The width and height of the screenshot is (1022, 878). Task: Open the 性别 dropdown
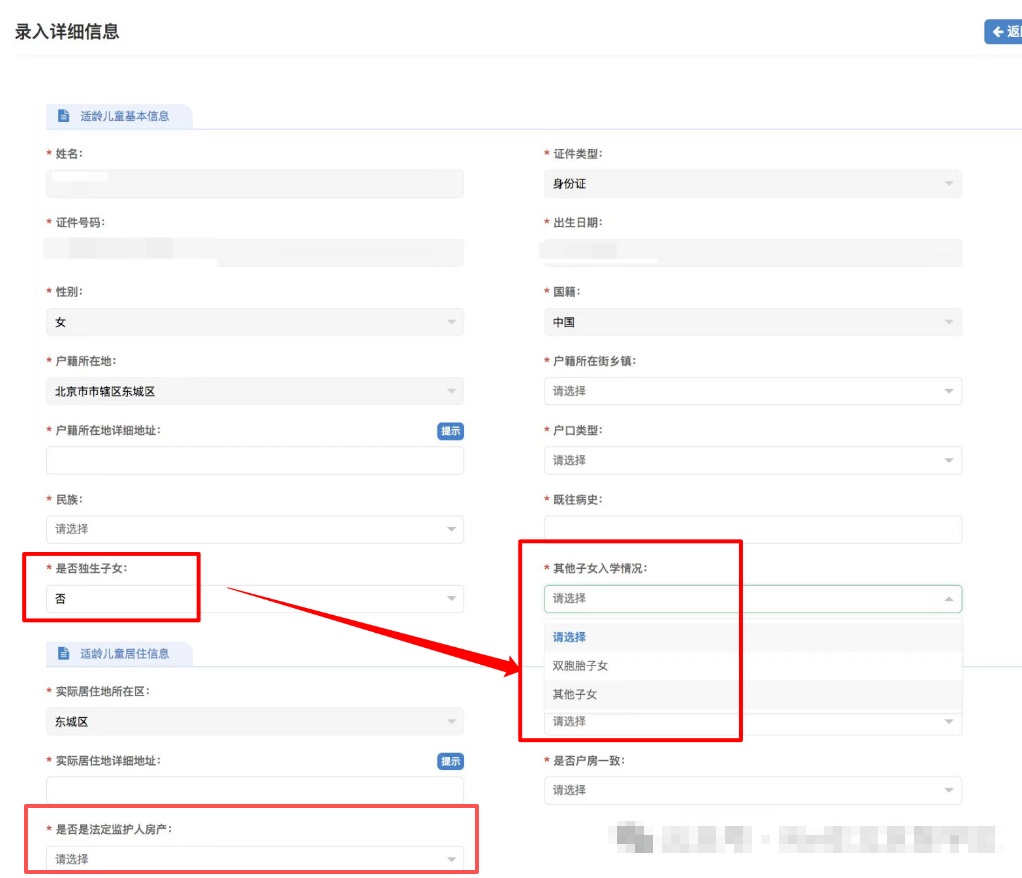tap(254, 322)
